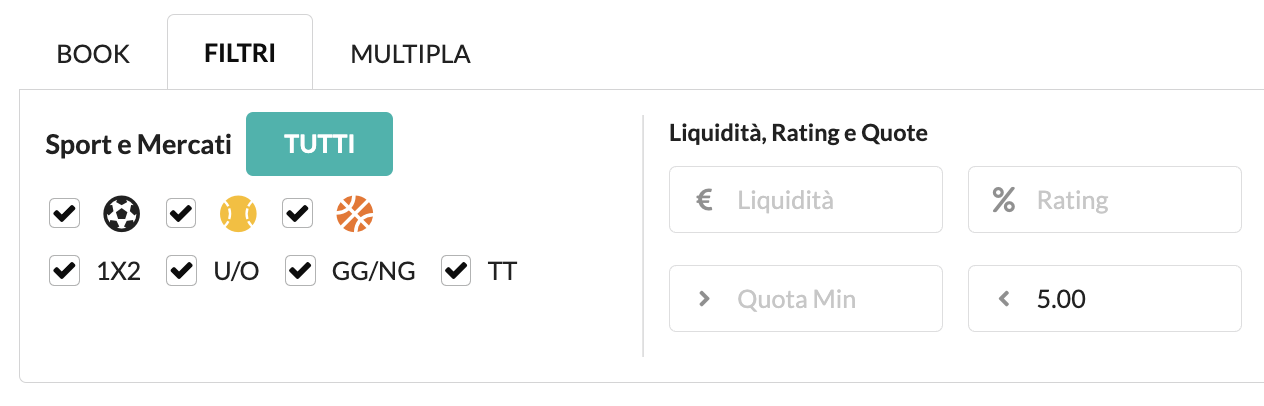Select the FILTRI tab
This screenshot has width=1264, height=406.
point(240,52)
